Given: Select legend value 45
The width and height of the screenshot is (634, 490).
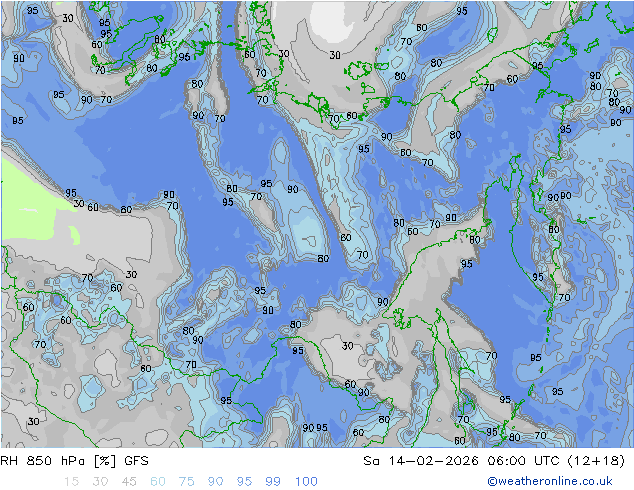Looking at the screenshot, I should click(129, 482).
